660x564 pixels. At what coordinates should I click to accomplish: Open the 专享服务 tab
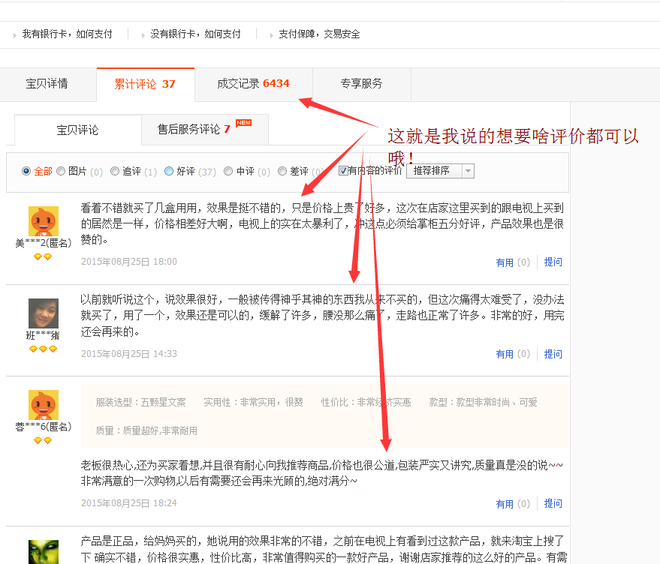pyautogui.click(x=361, y=84)
